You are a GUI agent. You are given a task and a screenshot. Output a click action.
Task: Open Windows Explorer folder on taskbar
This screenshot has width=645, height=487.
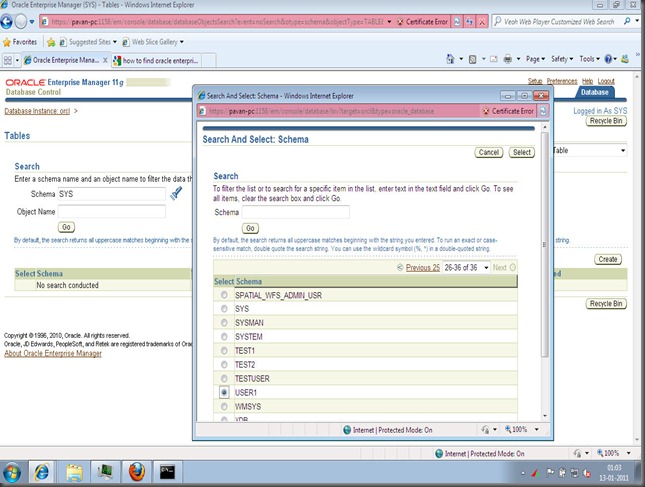coord(74,472)
